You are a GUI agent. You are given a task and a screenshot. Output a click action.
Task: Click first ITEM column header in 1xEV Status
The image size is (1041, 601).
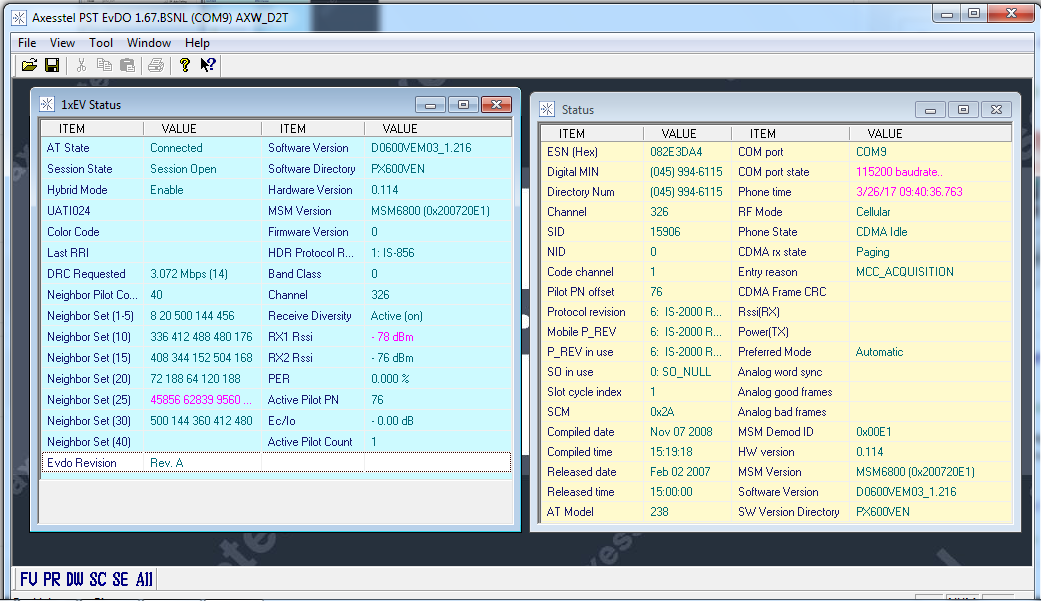coord(92,128)
